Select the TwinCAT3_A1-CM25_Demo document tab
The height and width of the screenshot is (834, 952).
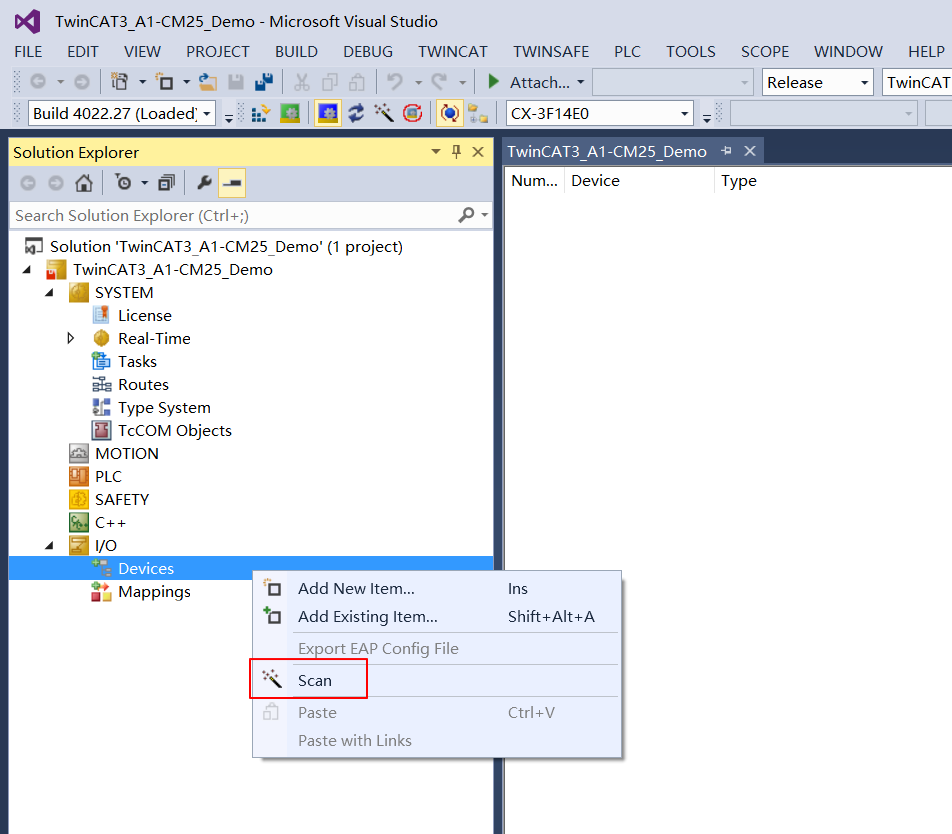point(607,151)
